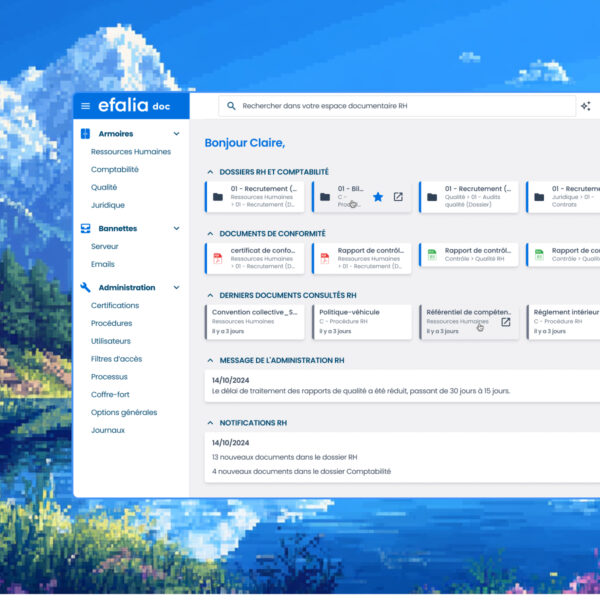Image resolution: width=600 pixels, height=600 pixels.
Task: Open Emails bannette
Action: point(103,264)
